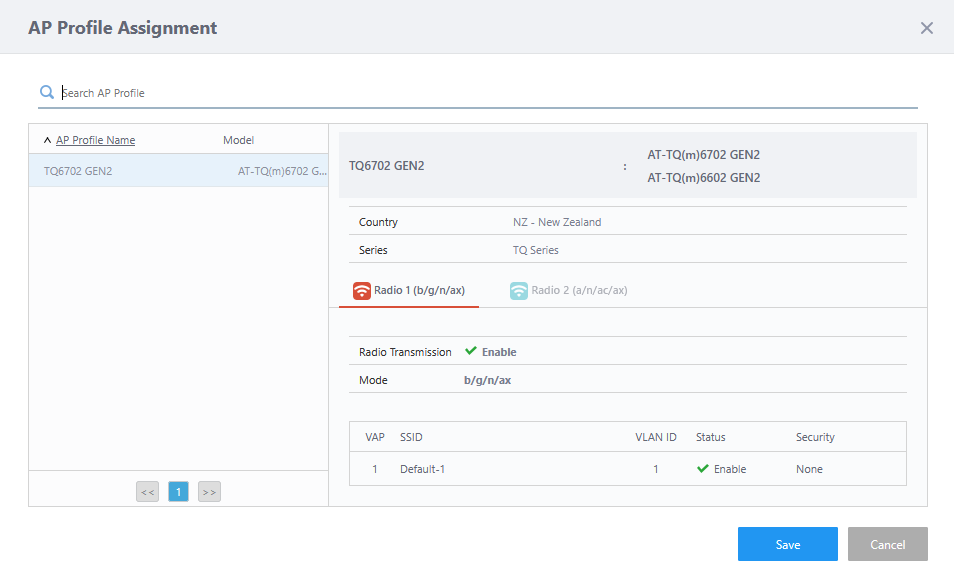Select page 1 in pagination
954x579 pixels.
178,491
